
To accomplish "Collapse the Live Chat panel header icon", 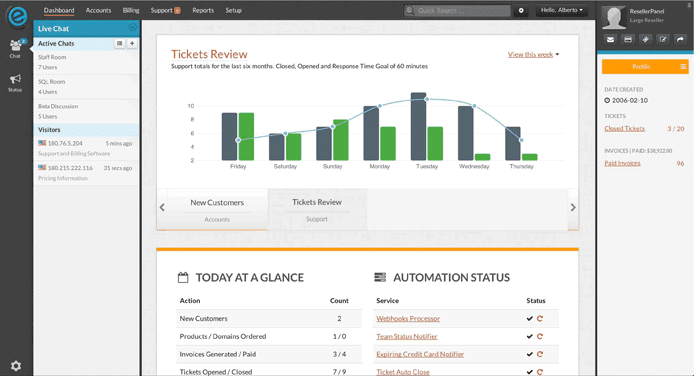I will pos(132,27).
